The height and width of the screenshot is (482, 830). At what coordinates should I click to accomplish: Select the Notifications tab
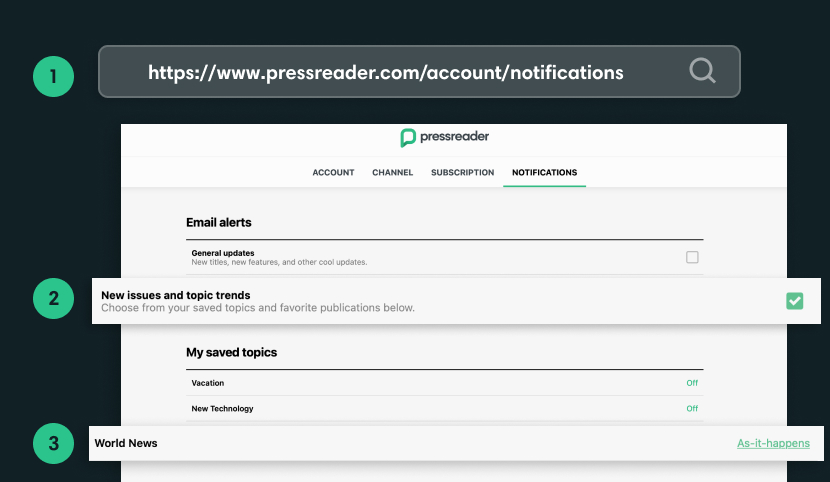coord(544,172)
